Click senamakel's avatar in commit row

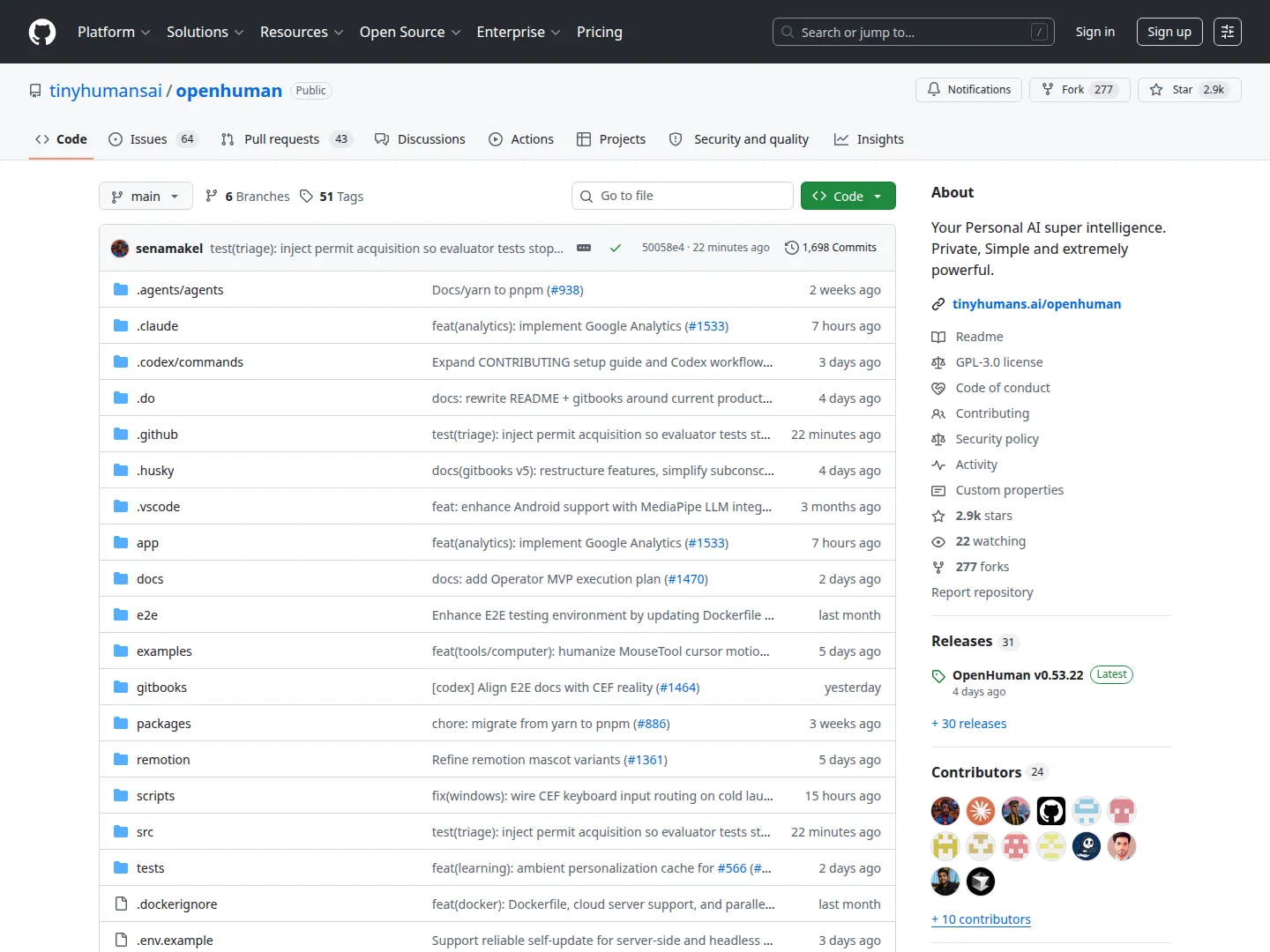(120, 249)
